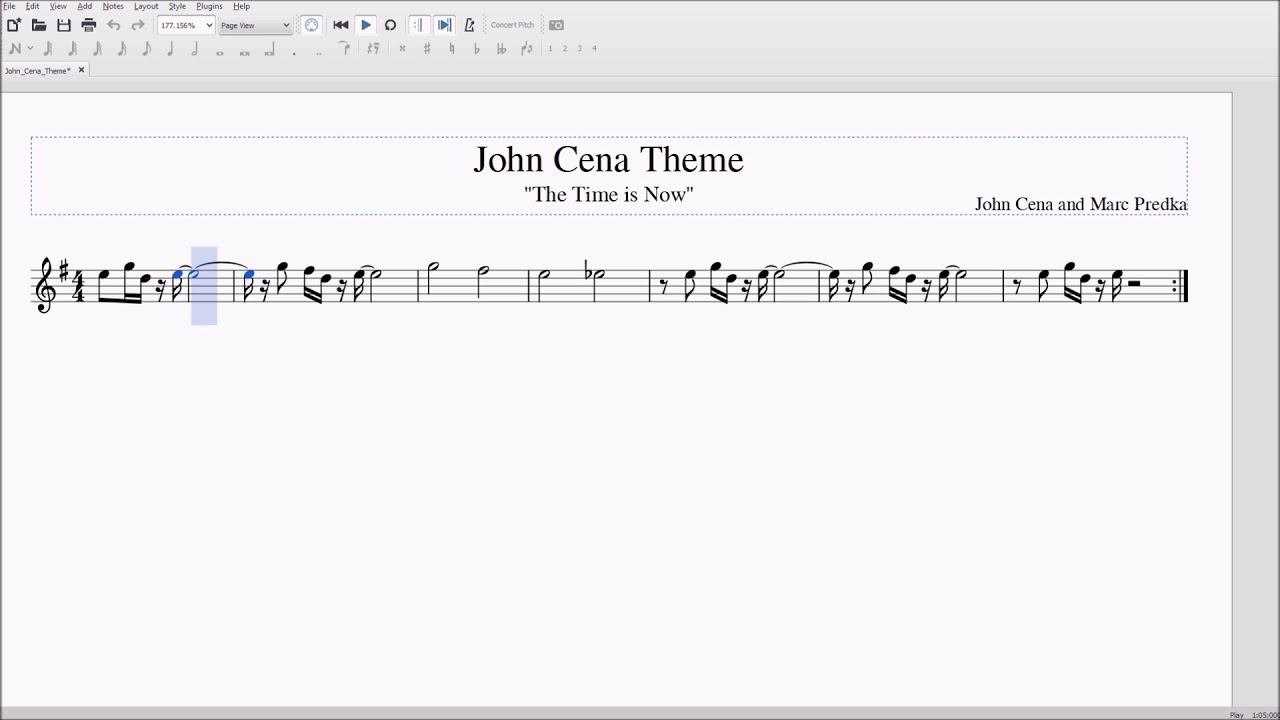Select the title John Cena Theme

pos(608,160)
